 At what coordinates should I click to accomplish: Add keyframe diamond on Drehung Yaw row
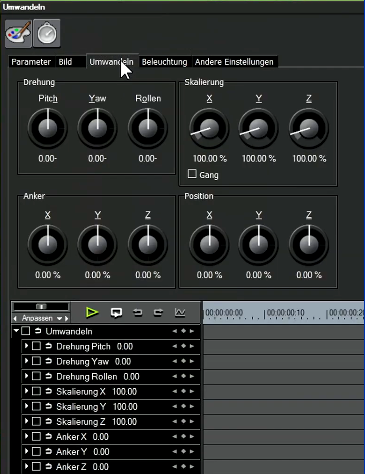(183, 361)
